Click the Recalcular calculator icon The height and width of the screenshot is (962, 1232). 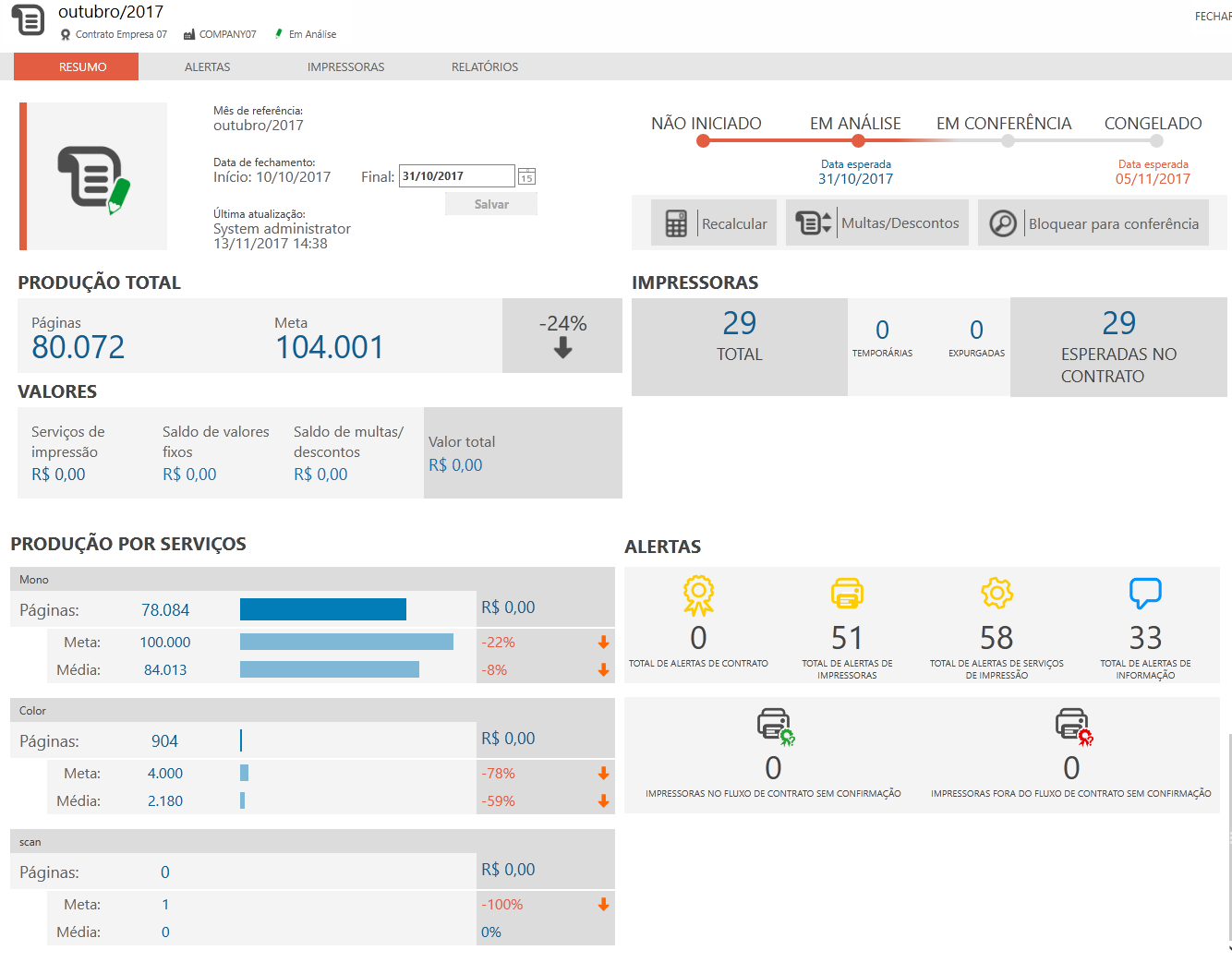[x=676, y=223]
